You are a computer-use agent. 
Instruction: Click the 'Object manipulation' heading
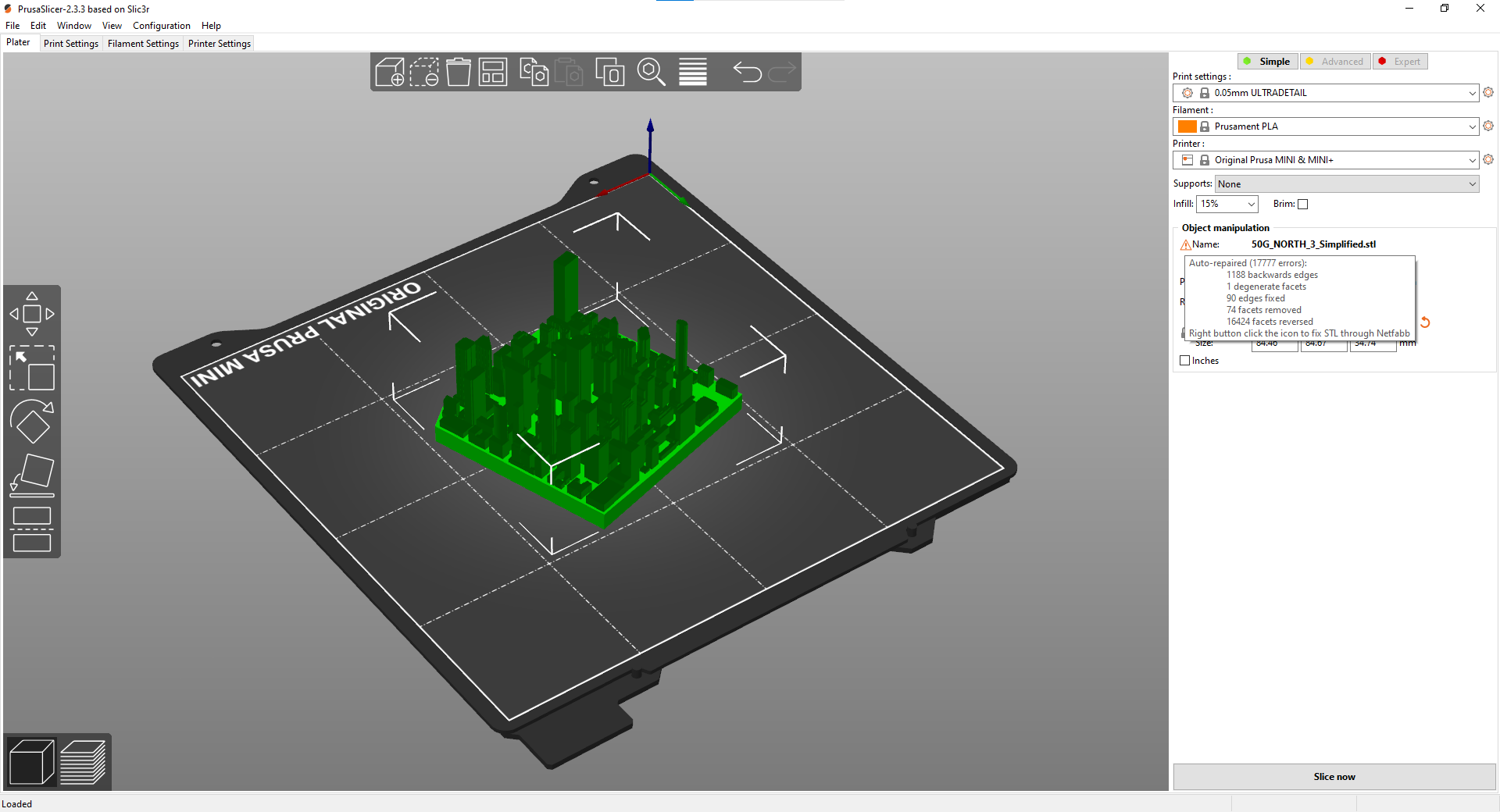[1225, 228]
